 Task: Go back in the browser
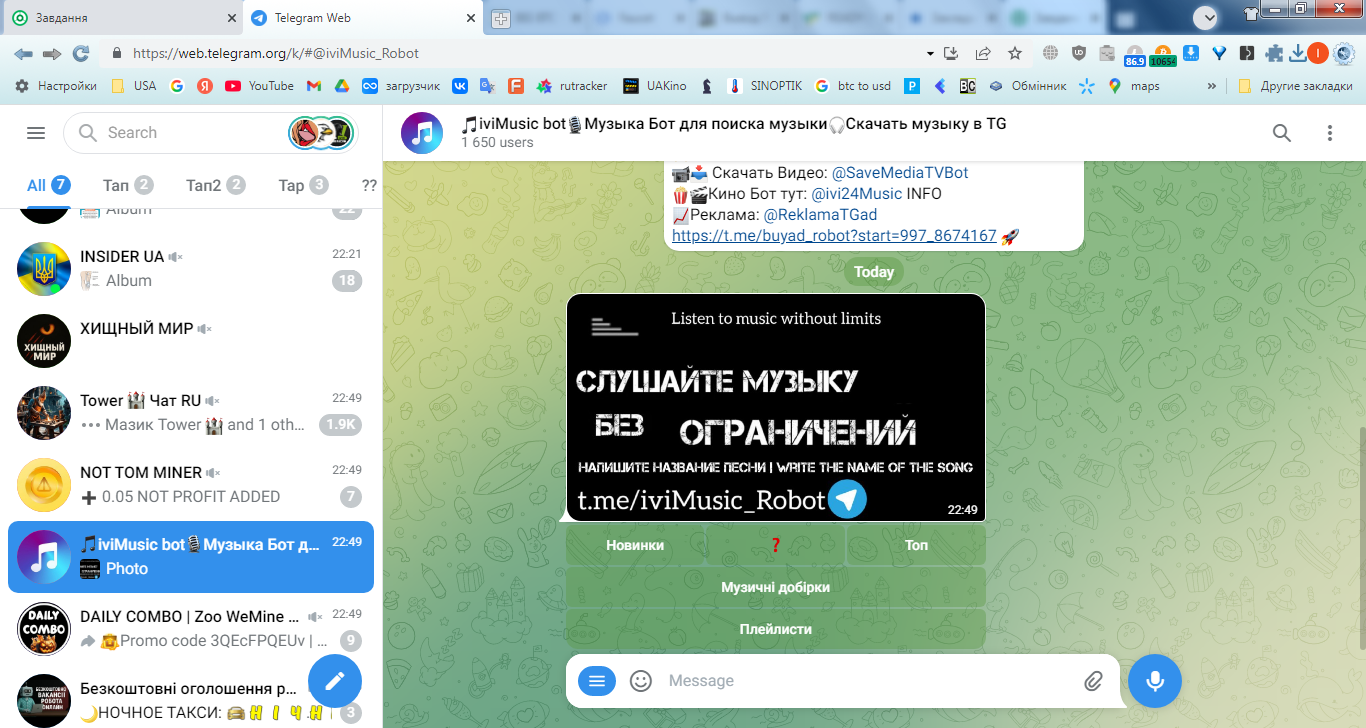pyautogui.click(x=23, y=53)
